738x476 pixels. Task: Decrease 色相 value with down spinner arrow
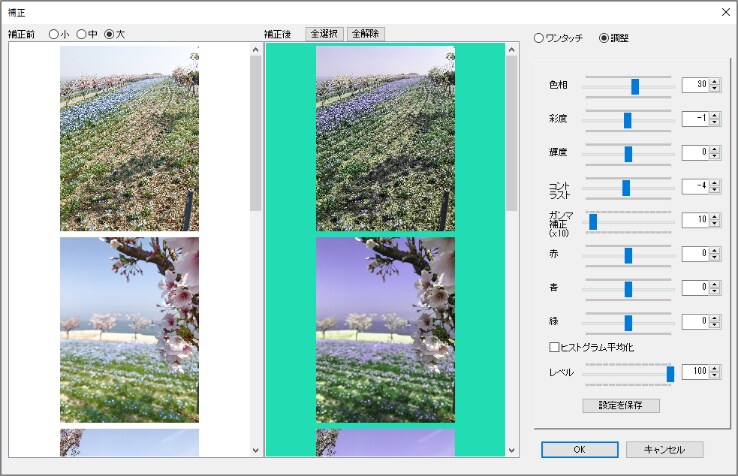click(x=715, y=89)
